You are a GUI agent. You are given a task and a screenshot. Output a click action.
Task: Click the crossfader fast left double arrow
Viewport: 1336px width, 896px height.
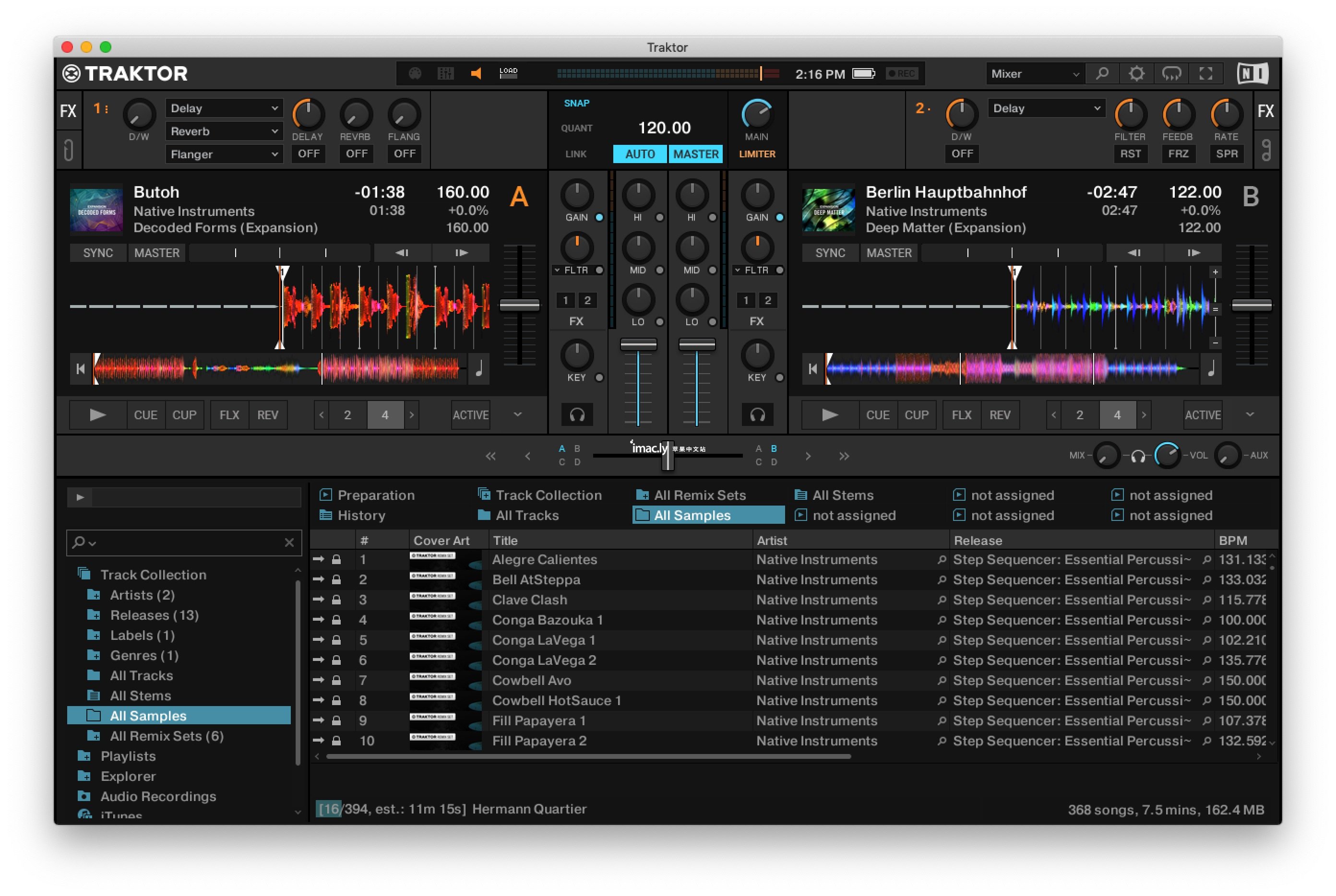(490, 456)
